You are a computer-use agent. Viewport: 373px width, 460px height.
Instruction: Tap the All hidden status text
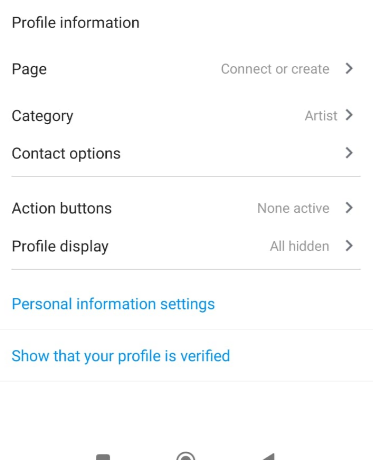coord(300,246)
